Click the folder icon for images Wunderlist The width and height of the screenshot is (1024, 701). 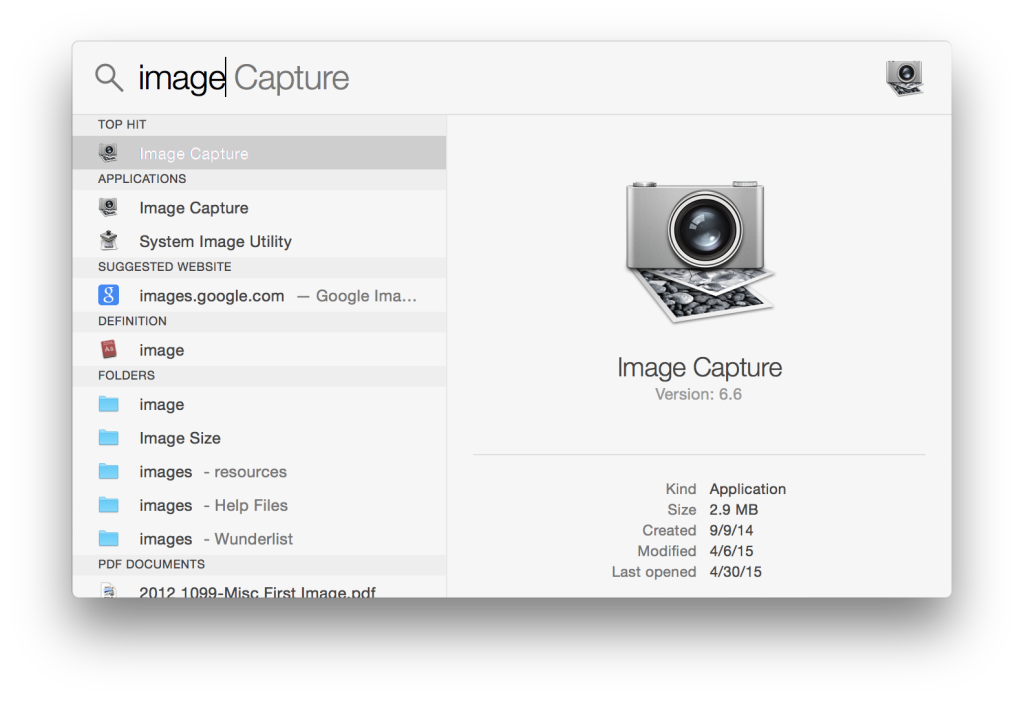coord(108,538)
